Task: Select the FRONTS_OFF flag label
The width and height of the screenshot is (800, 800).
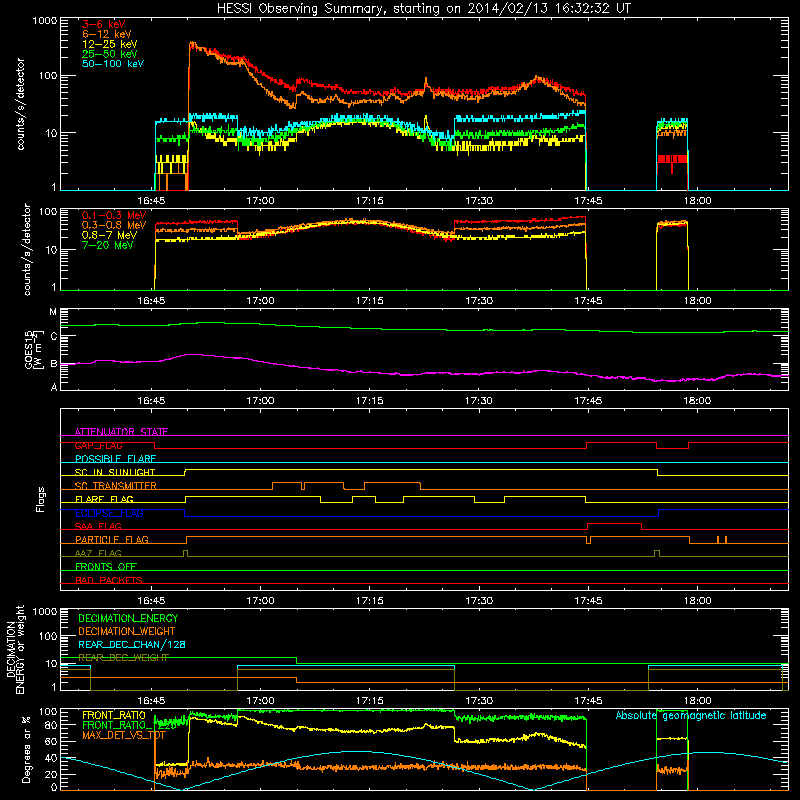Action: tap(106, 566)
